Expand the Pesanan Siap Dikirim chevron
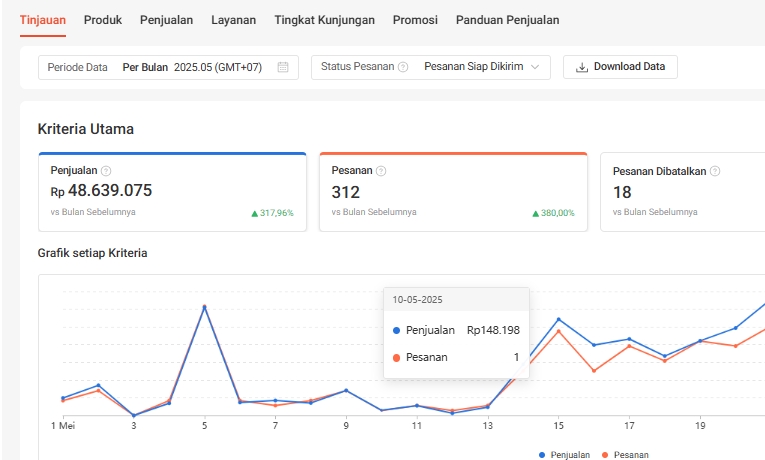The height and width of the screenshot is (460, 765). pyautogui.click(x=536, y=67)
